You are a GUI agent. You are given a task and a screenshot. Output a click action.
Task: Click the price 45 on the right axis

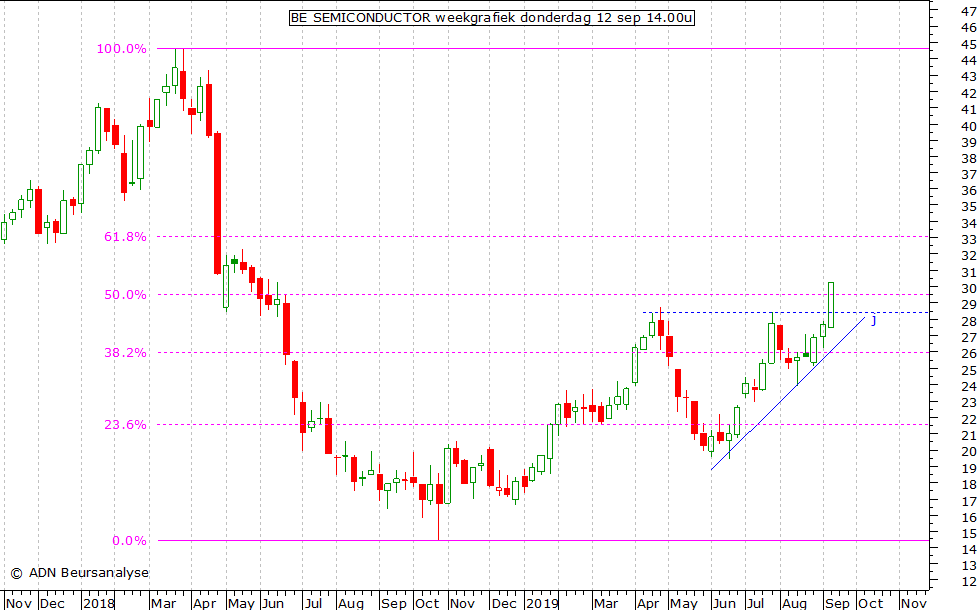click(969, 45)
